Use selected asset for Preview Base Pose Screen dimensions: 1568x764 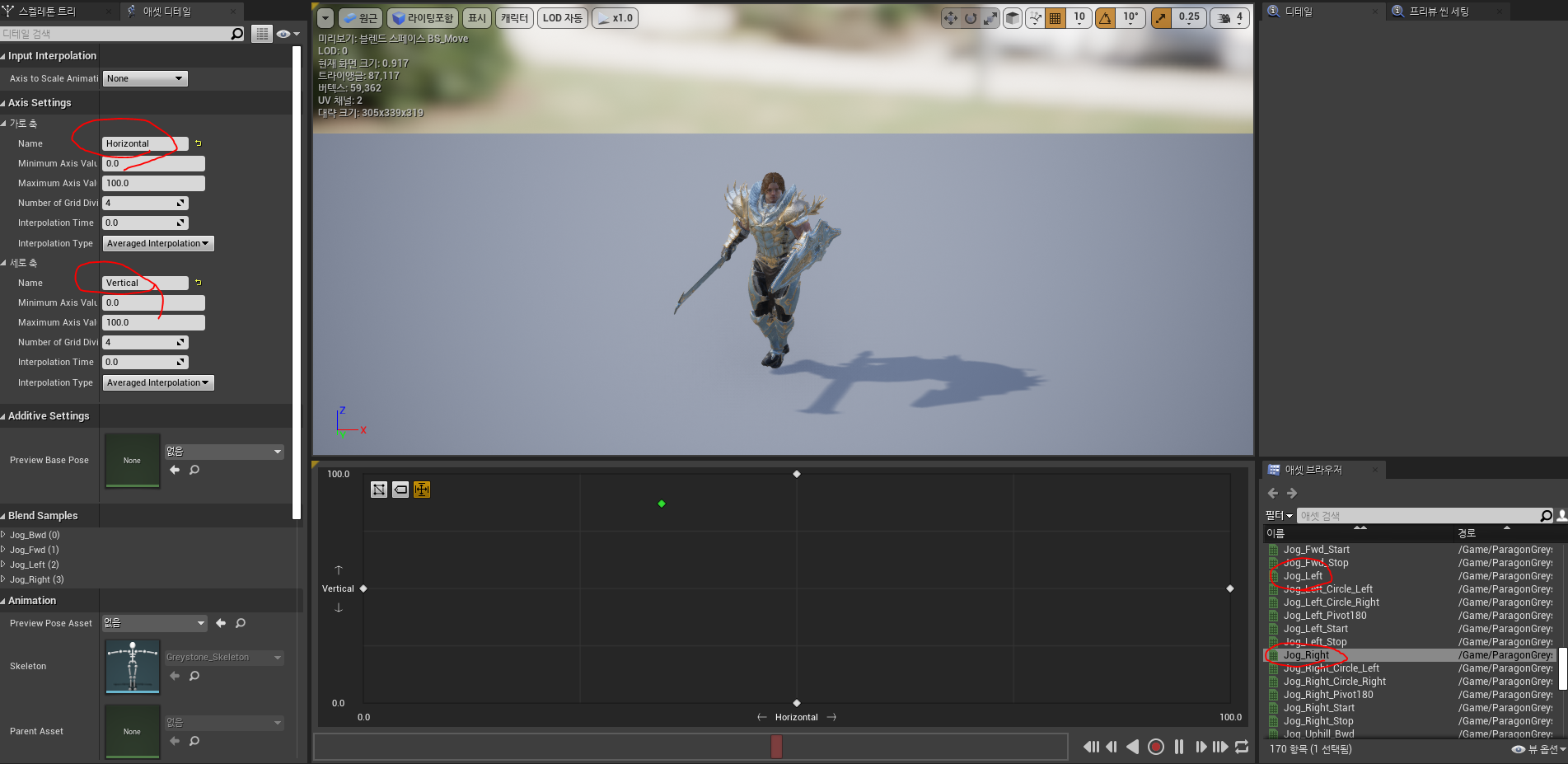(x=175, y=470)
